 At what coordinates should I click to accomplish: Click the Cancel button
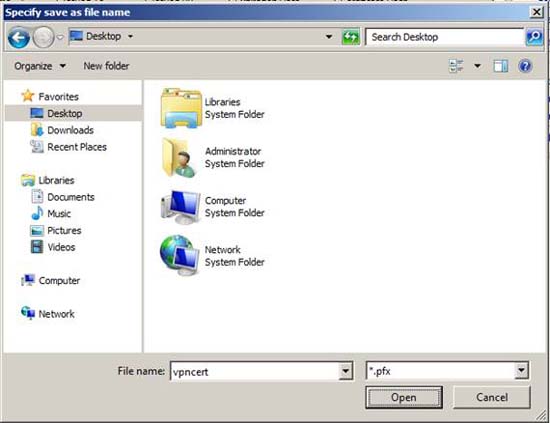(492, 397)
